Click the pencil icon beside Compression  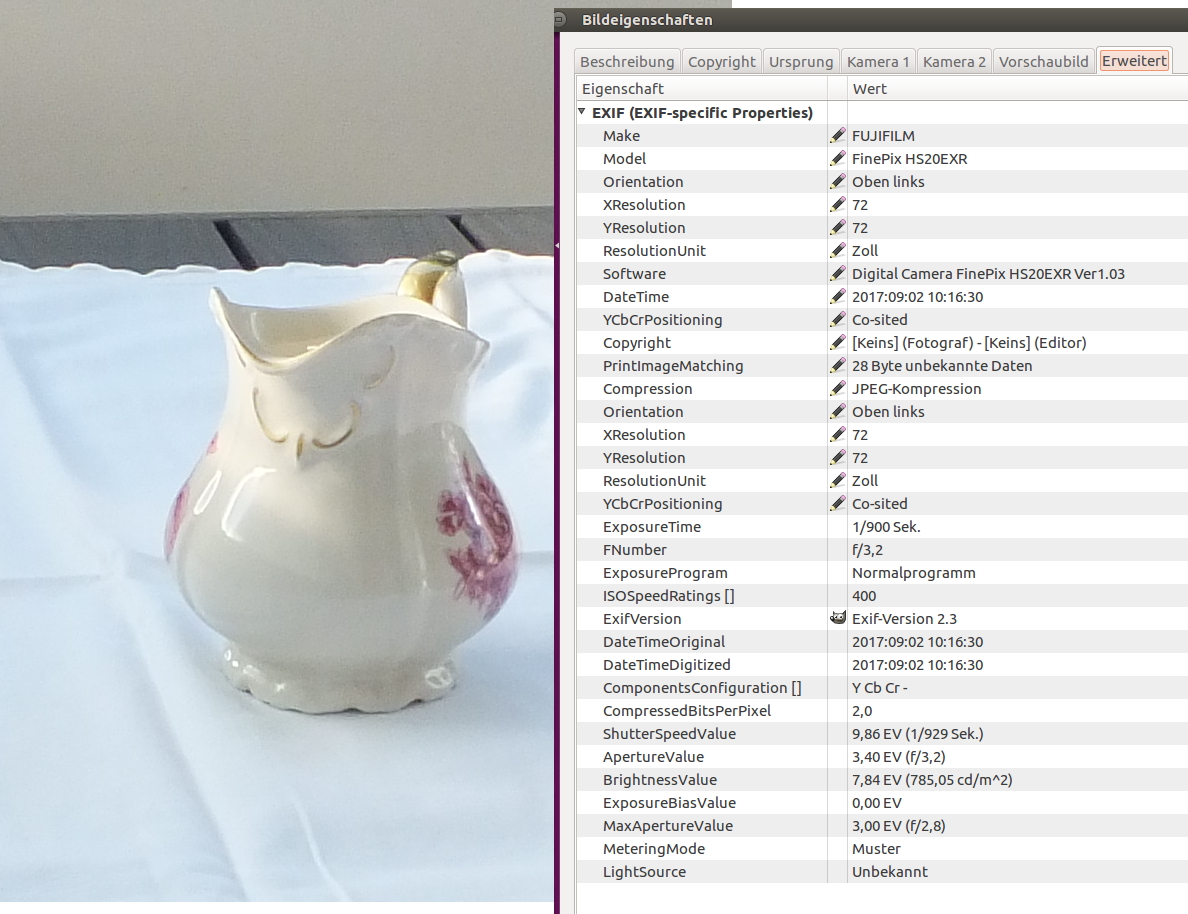(x=837, y=389)
